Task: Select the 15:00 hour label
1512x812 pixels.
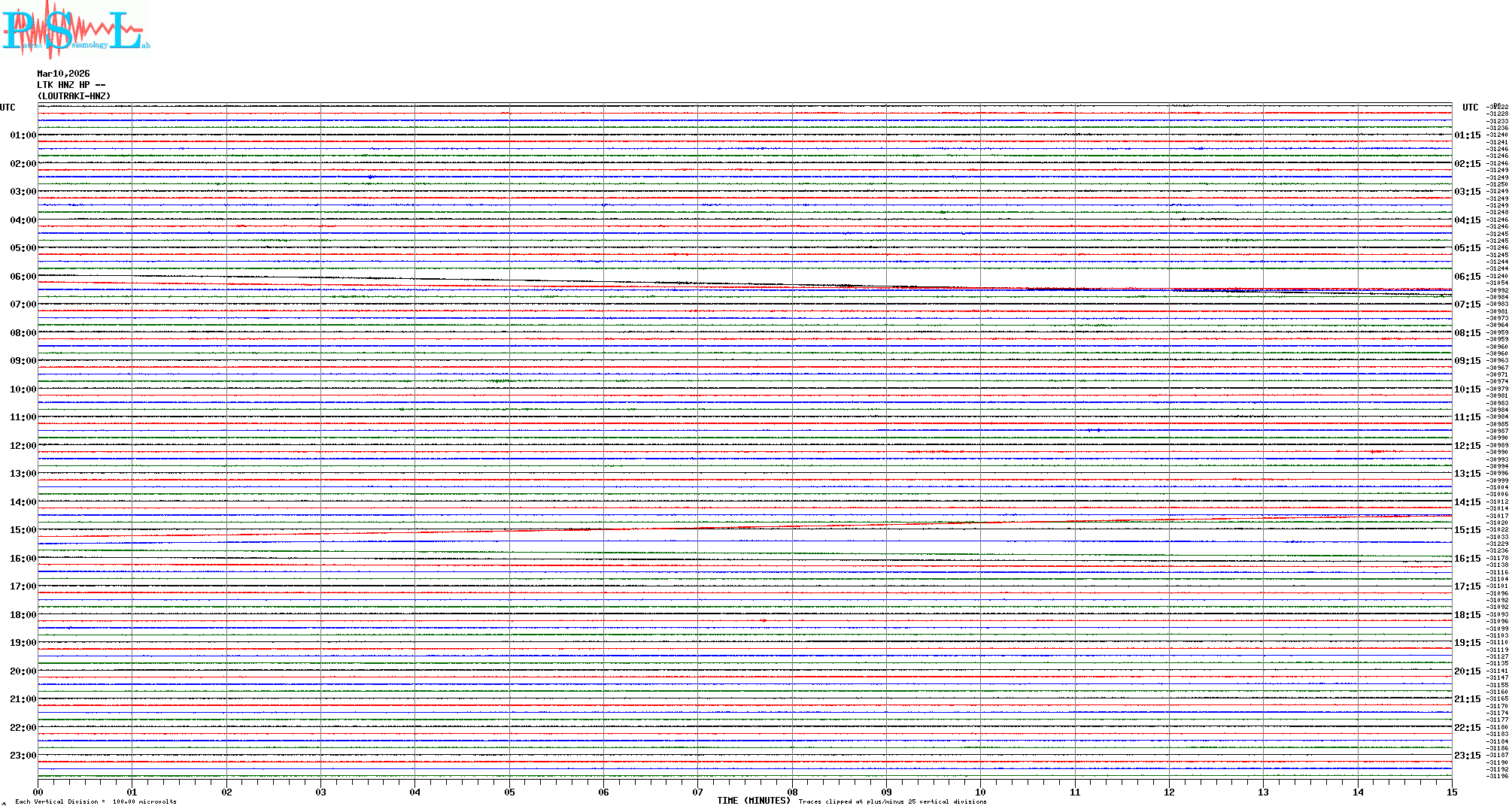Action: tap(23, 530)
